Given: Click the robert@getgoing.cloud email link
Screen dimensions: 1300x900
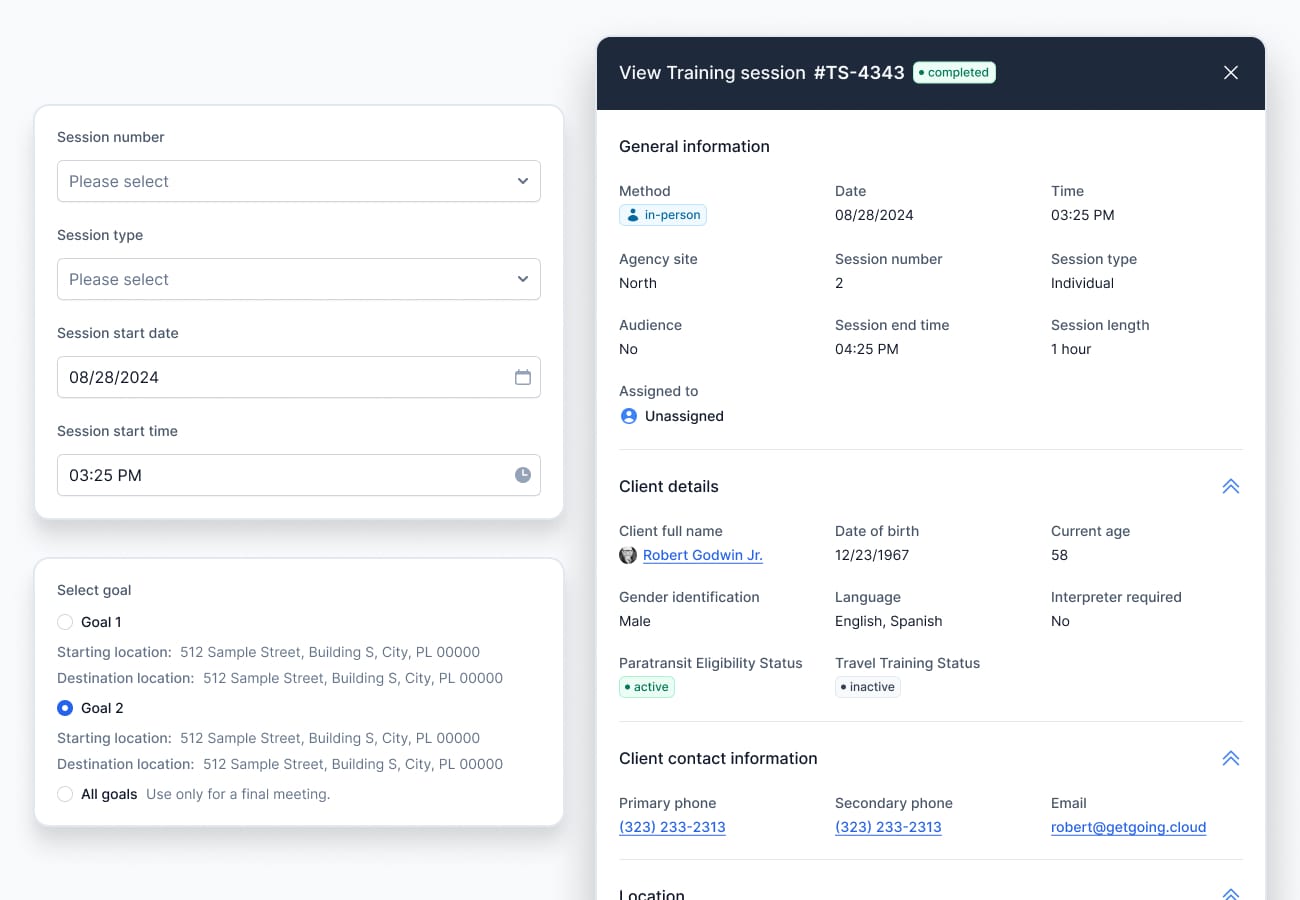Looking at the screenshot, I should tap(1128, 827).
